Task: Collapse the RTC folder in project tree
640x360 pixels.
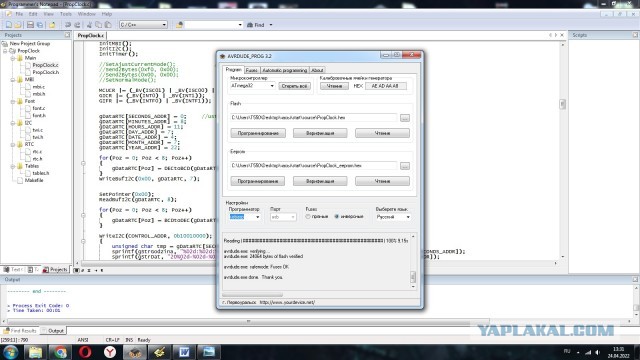Action: [x=13, y=144]
